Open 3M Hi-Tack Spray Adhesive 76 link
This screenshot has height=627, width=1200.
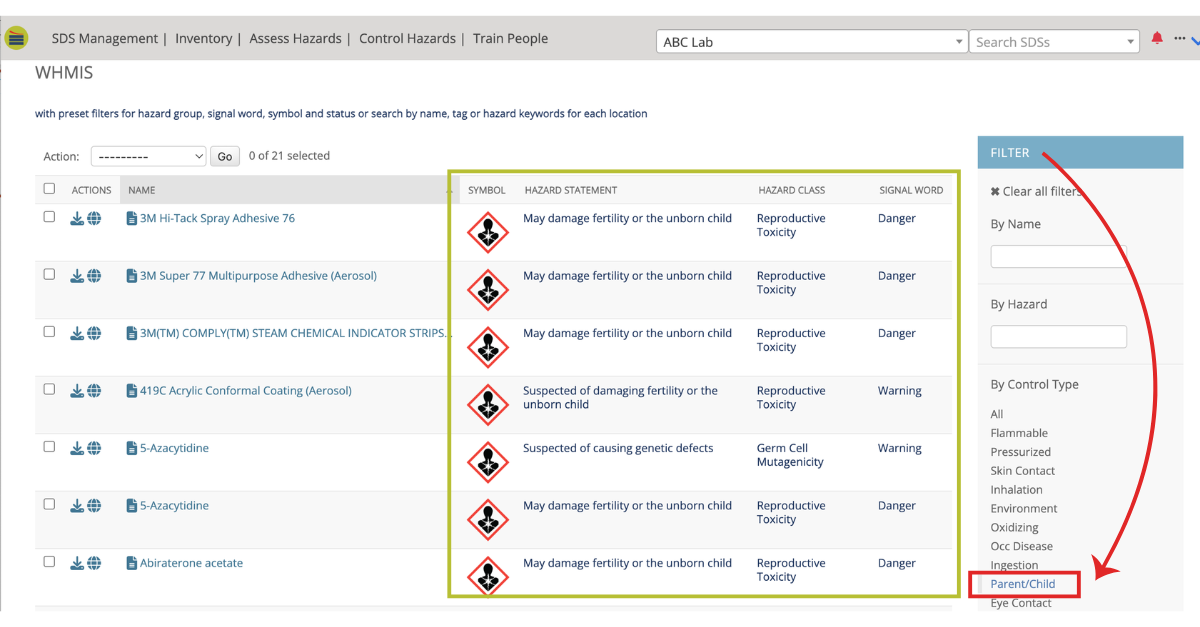217,218
